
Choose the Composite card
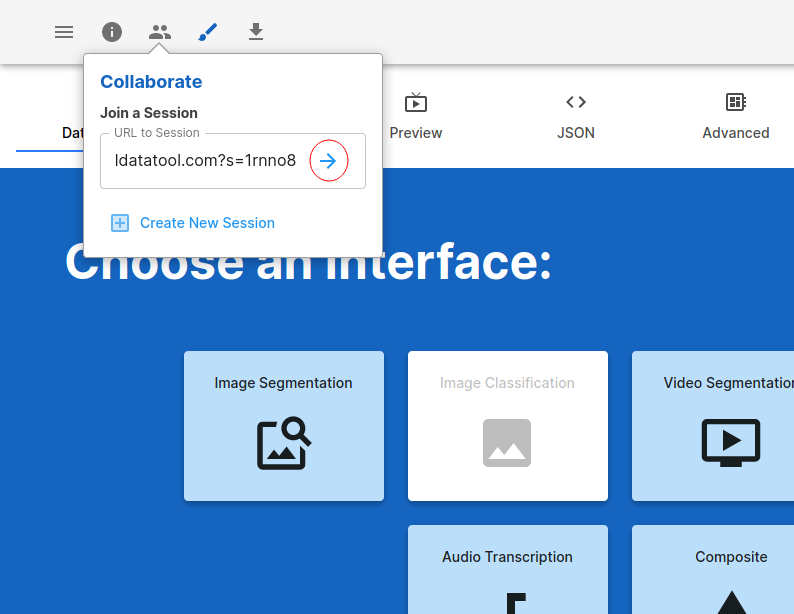click(x=713, y=569)
